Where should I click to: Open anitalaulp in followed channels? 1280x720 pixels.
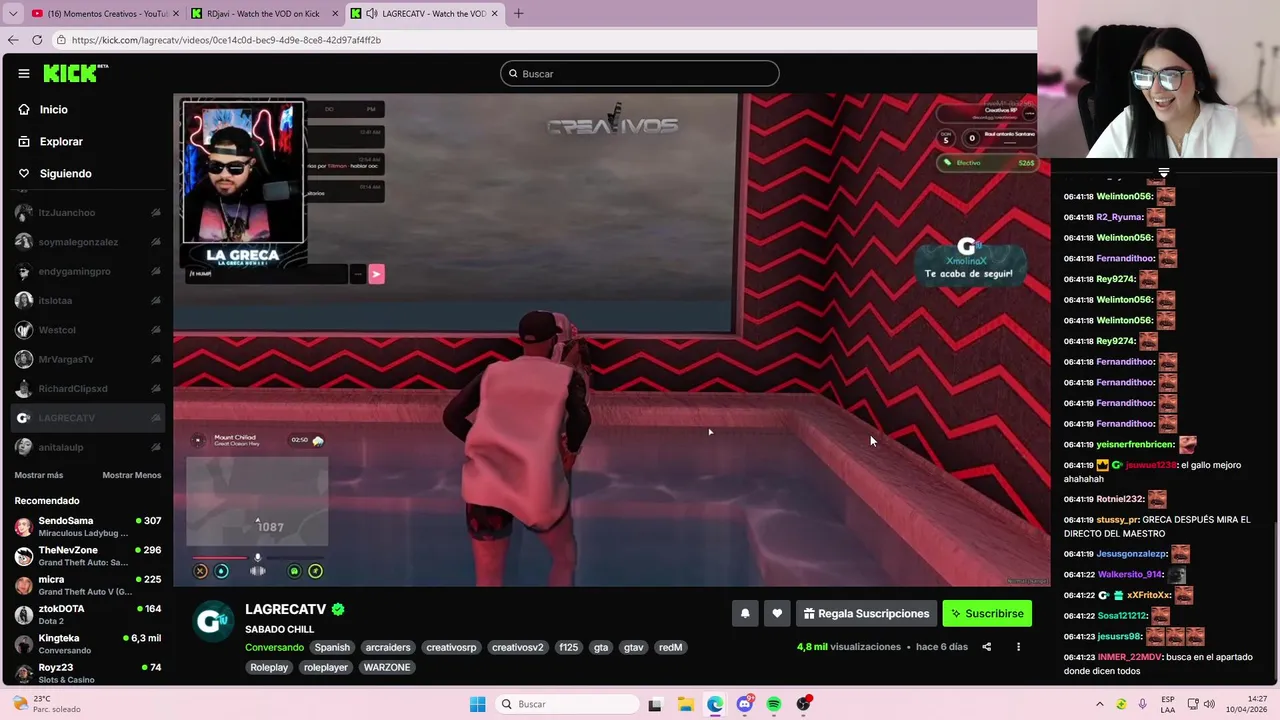tap(88, 447)
